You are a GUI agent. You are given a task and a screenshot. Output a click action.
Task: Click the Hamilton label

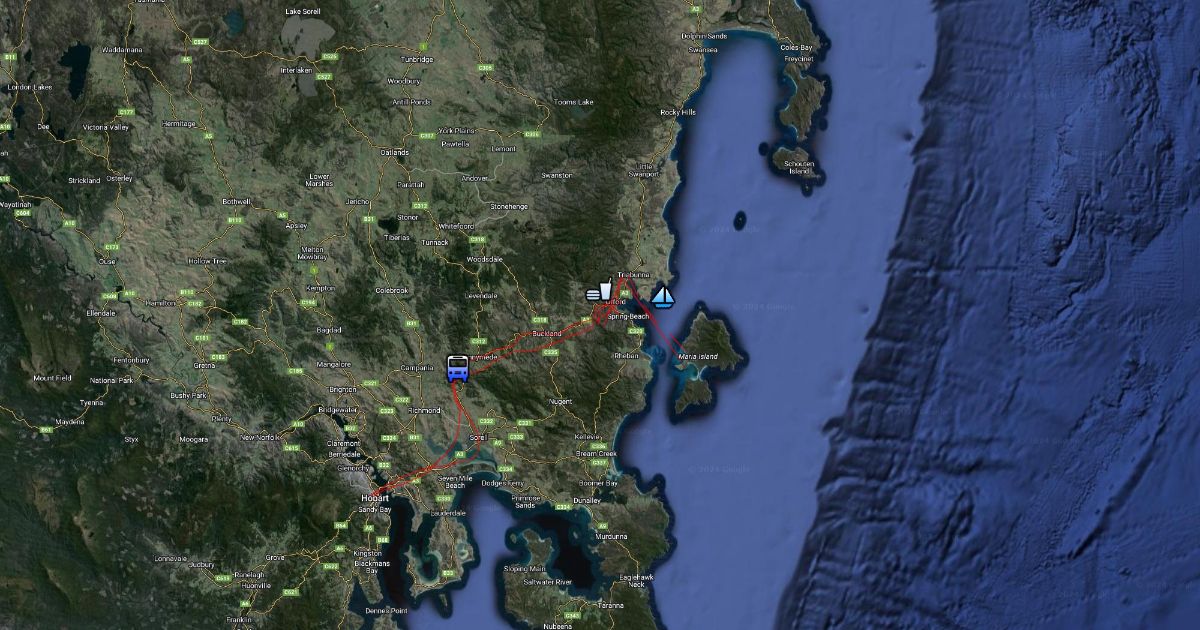pyautogui.click(x=160, y=302)
